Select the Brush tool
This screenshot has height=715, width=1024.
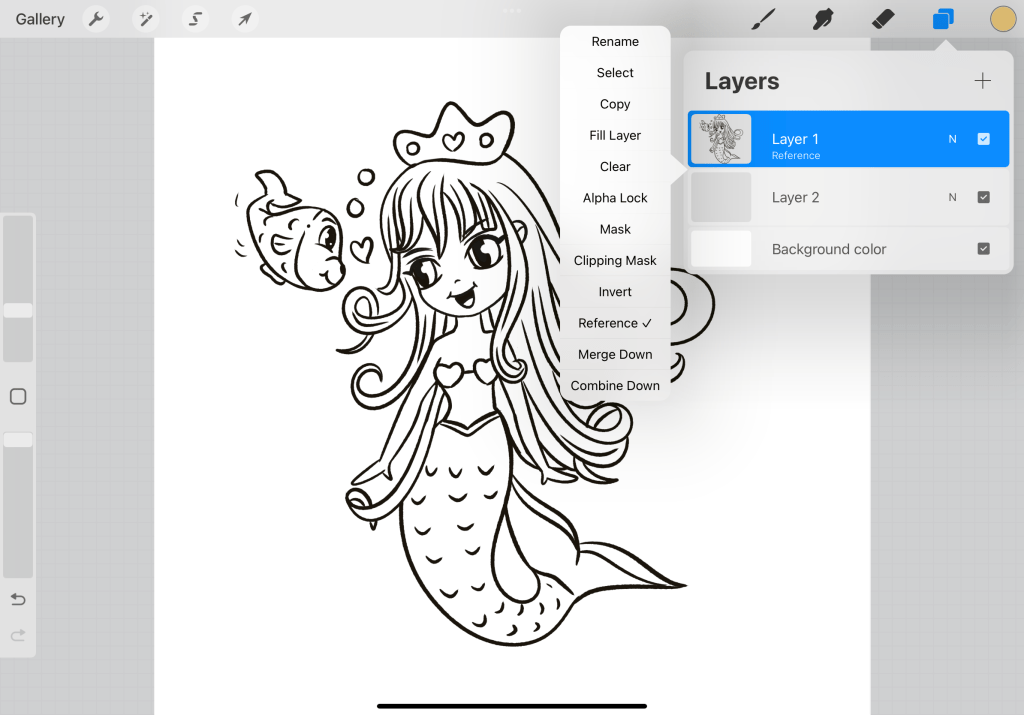(x=764, y=19)
